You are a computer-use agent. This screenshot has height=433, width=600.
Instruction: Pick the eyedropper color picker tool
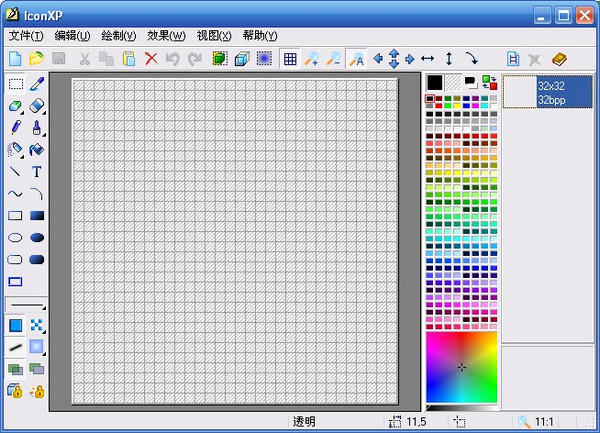point(37,84)
